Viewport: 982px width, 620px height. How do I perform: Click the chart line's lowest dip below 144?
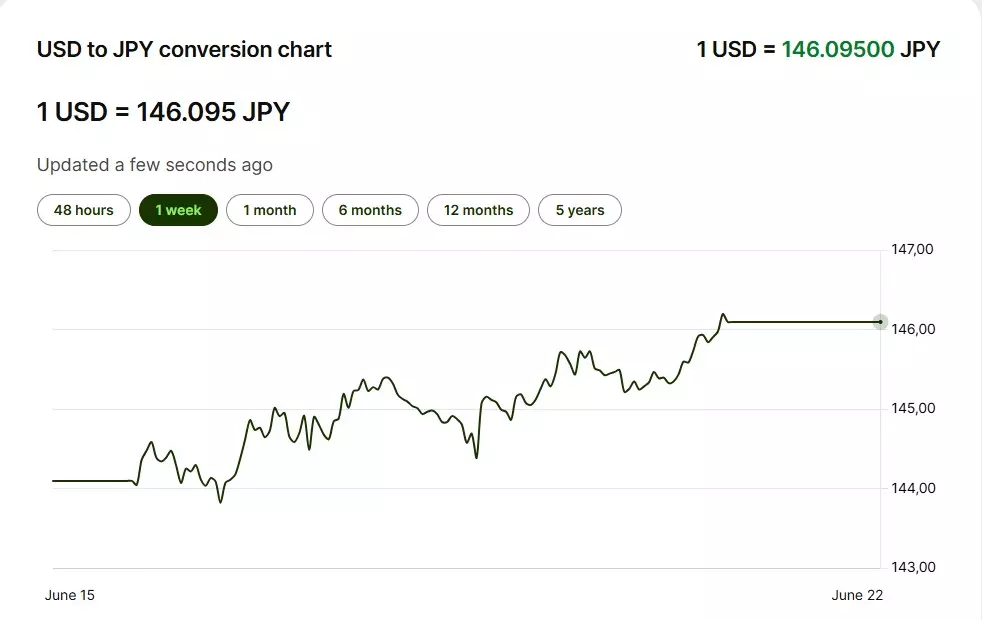220,501
